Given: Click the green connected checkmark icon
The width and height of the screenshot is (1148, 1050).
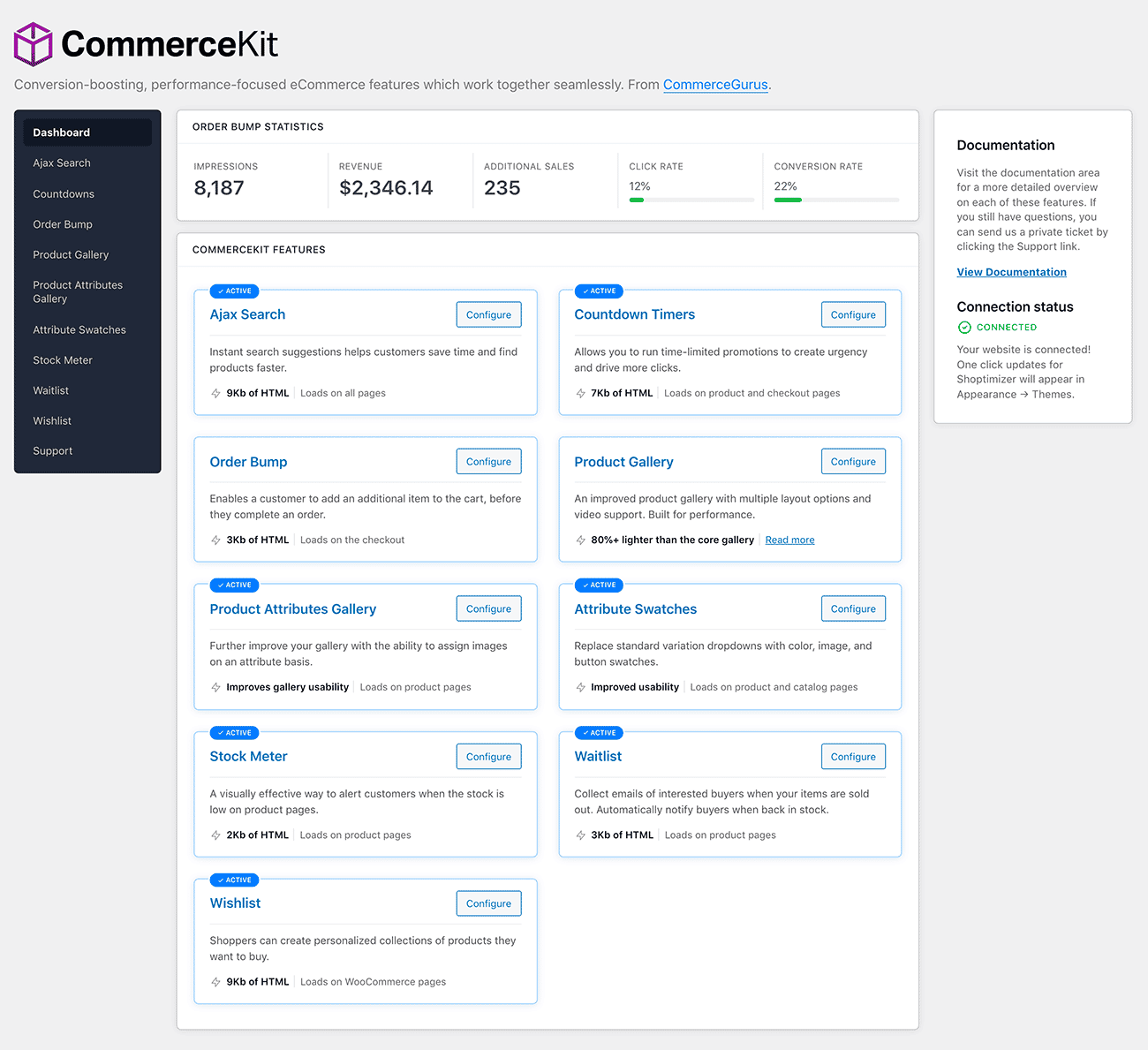Looking at the screenshot, I should tap(964, 327).
